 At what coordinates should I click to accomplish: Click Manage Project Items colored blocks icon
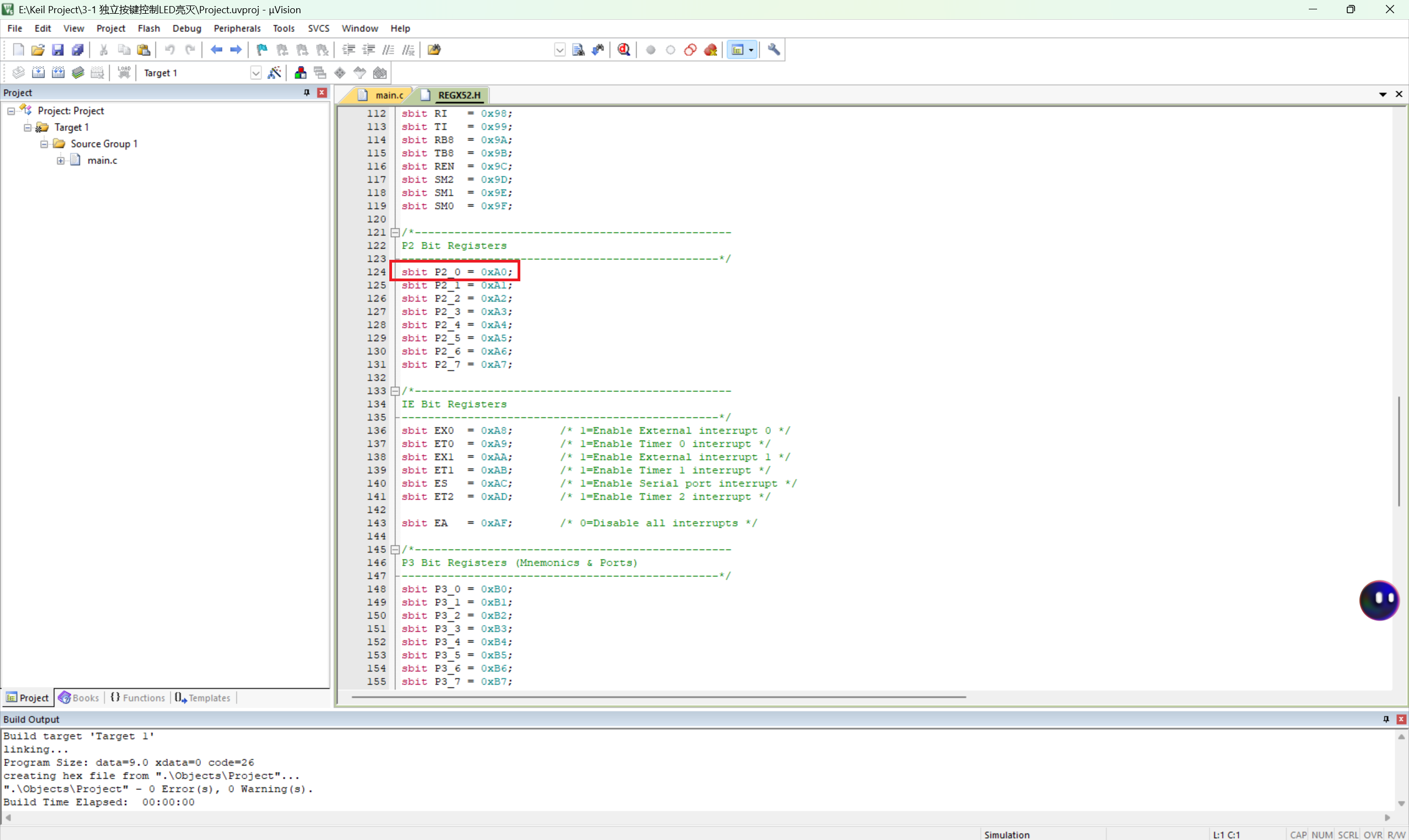[x=301, y=73]
